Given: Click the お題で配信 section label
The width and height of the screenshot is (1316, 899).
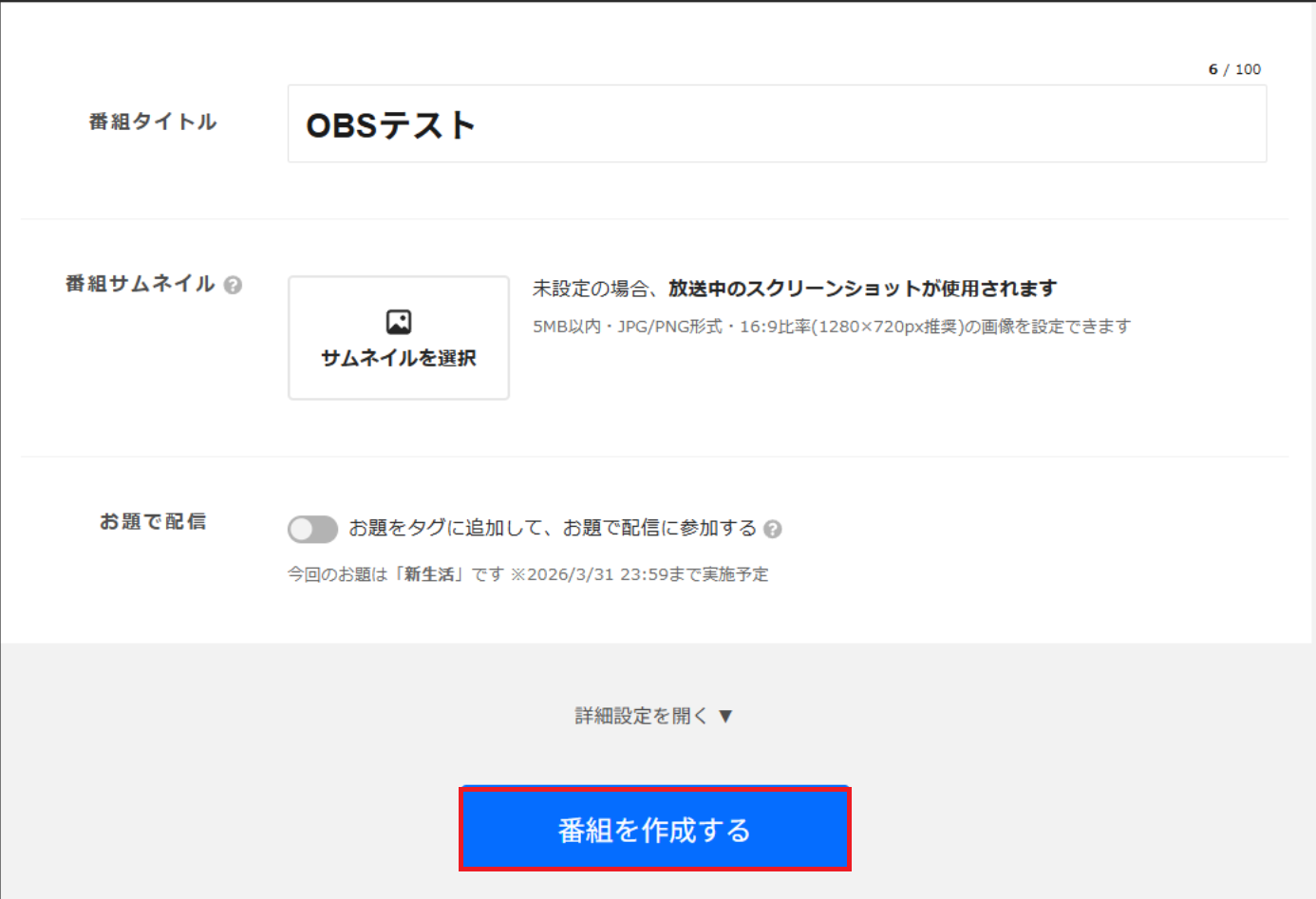Looking at the screenshot, I should click(x=153, y=521).
